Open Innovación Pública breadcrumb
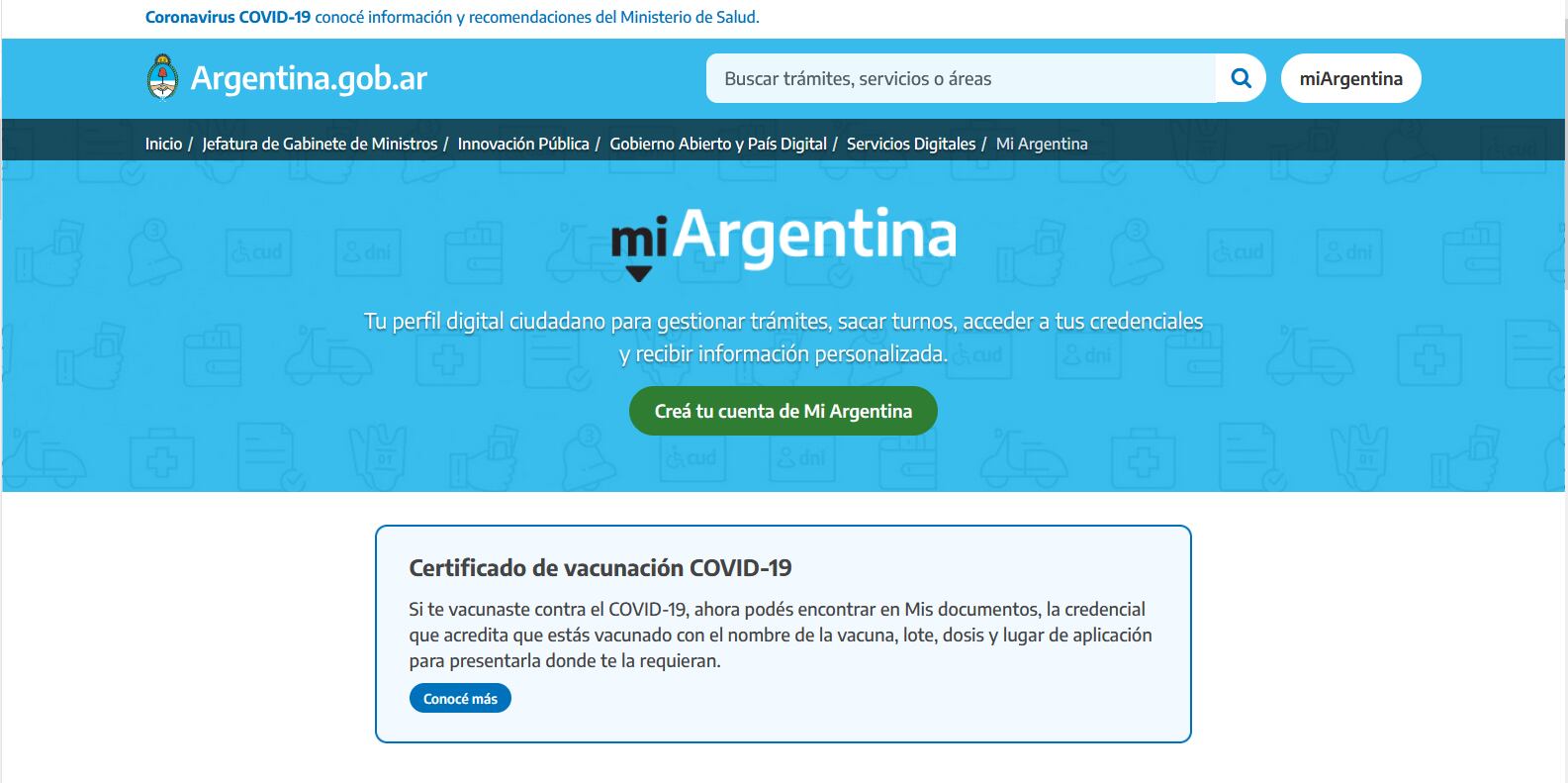Image resolution: width=1568 pixels, height=783 pixels. (523, 144)
